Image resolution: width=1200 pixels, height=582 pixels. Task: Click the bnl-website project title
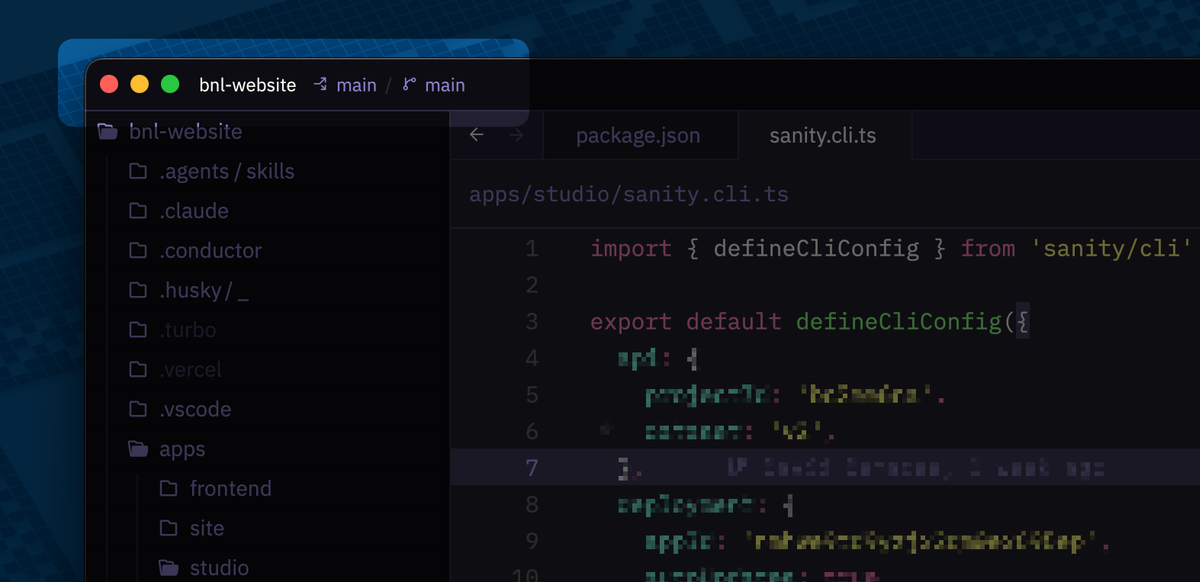(247, 85)
